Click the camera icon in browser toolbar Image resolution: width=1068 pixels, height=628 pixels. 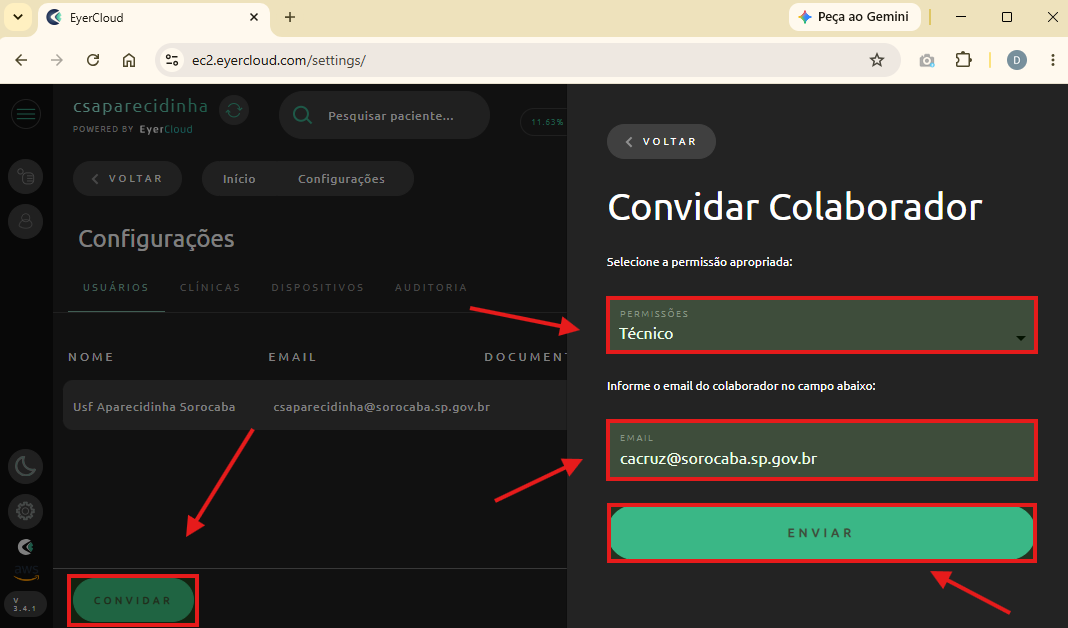point(926,61)
